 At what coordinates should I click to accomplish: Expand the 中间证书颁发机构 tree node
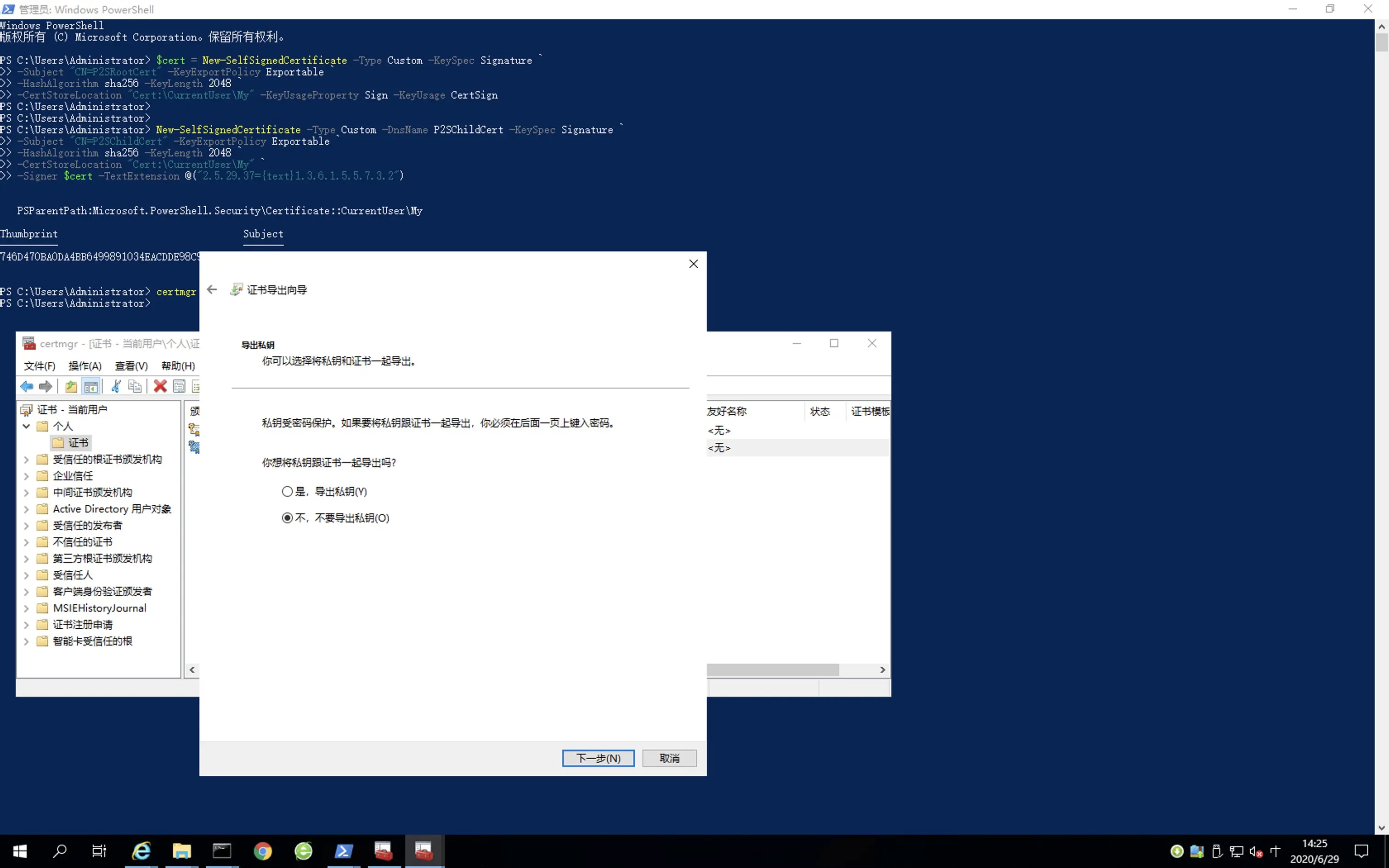pos(26,492)
